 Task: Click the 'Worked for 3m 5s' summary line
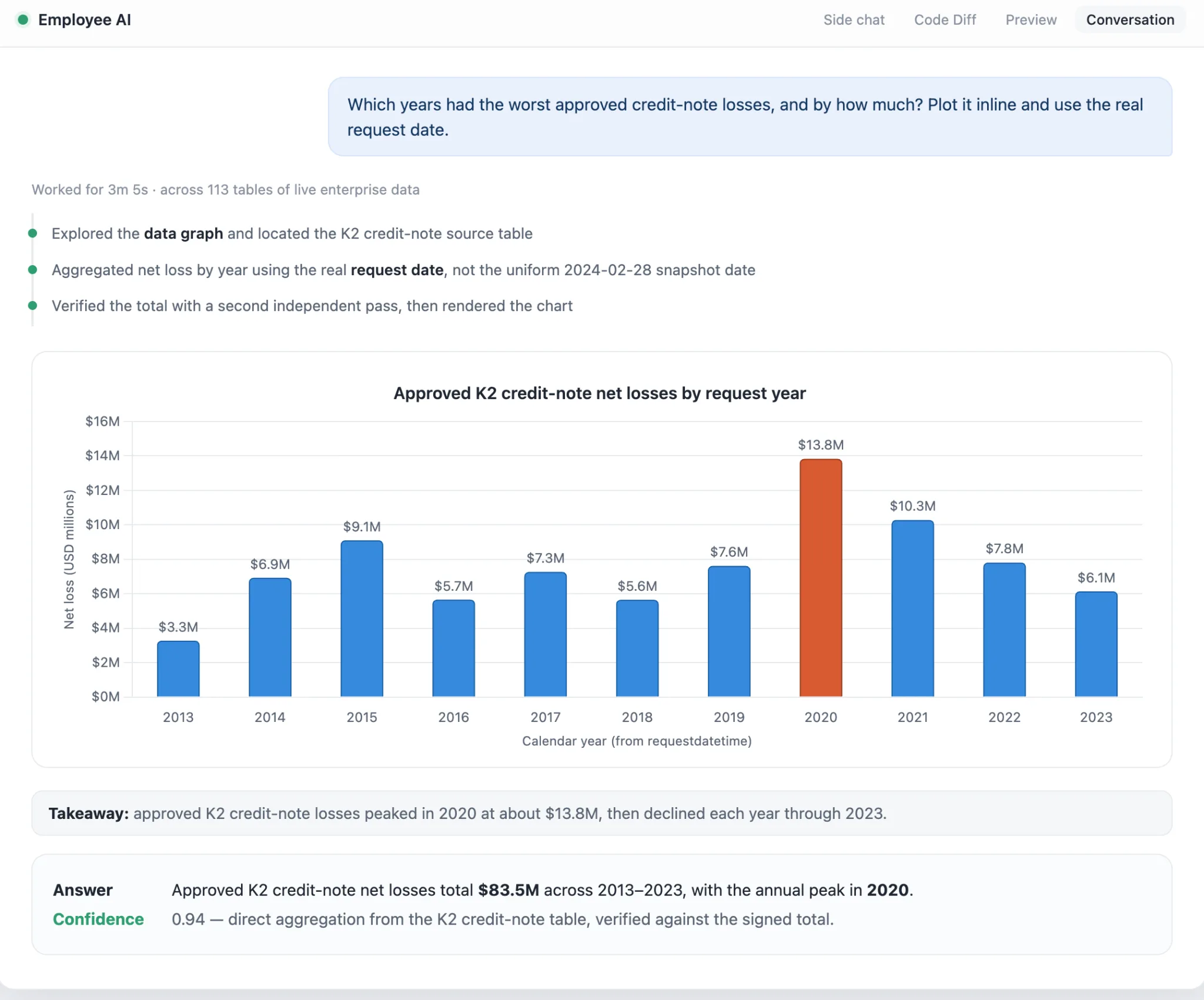tap(226, 190)
